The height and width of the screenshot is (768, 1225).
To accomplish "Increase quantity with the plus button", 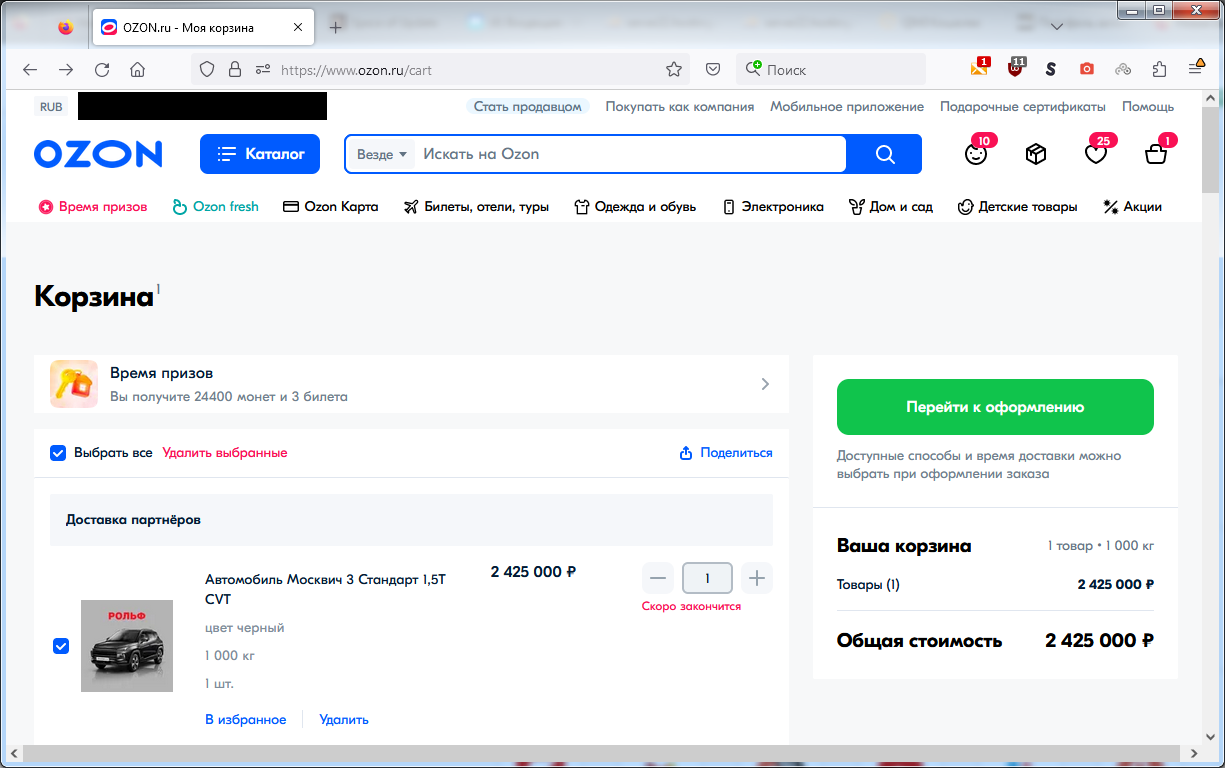I will 757,578.
